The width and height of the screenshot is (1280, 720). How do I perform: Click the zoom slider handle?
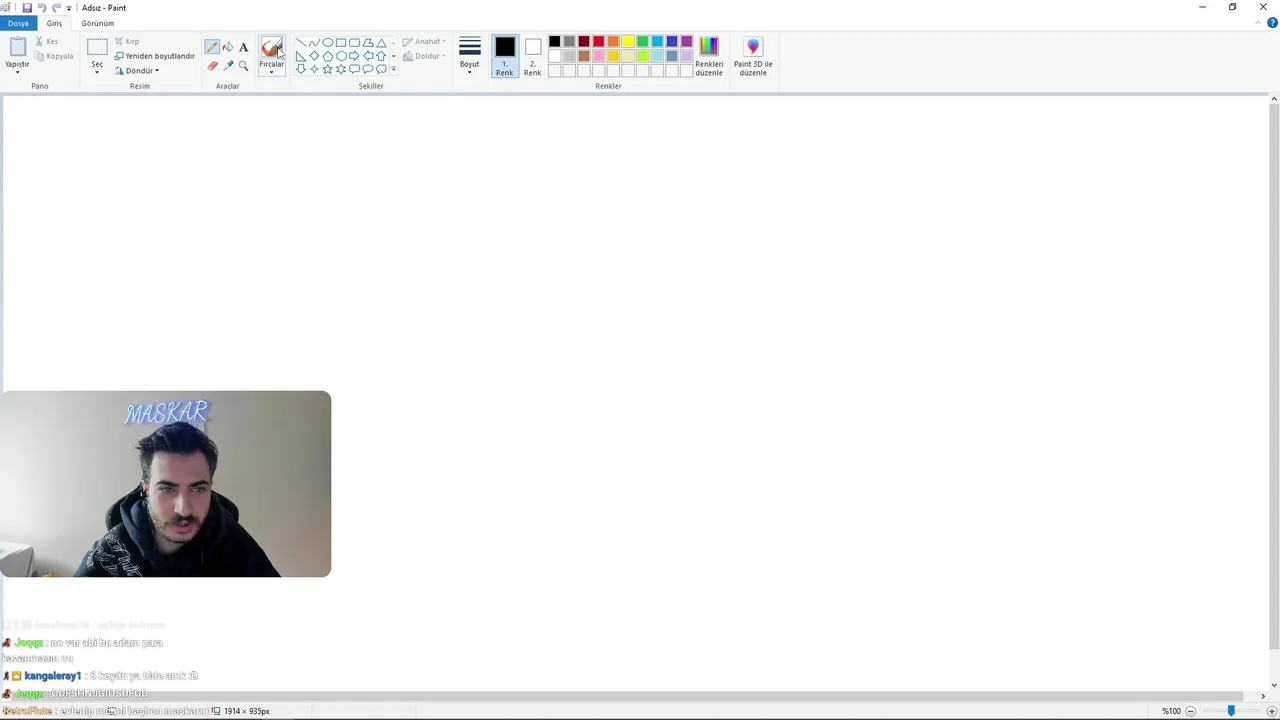(1231, 711)
